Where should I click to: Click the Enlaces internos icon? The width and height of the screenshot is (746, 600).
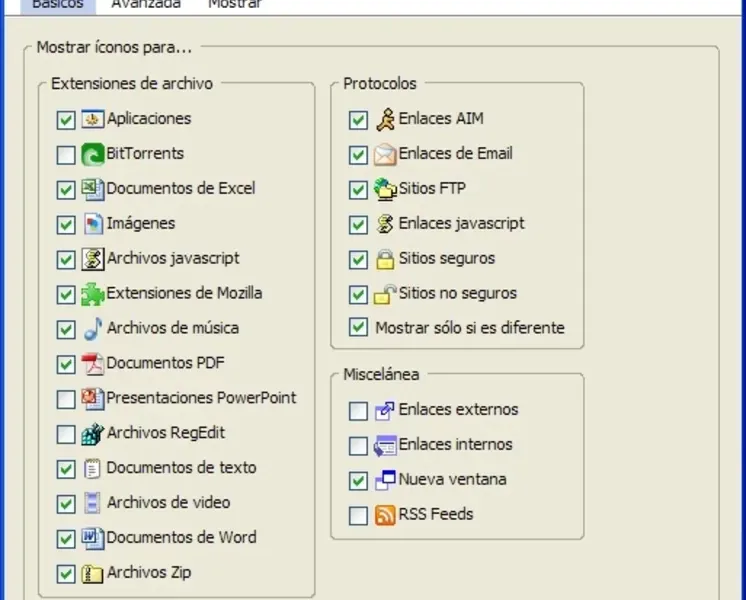pyautogui.click(x=385, y=445)
